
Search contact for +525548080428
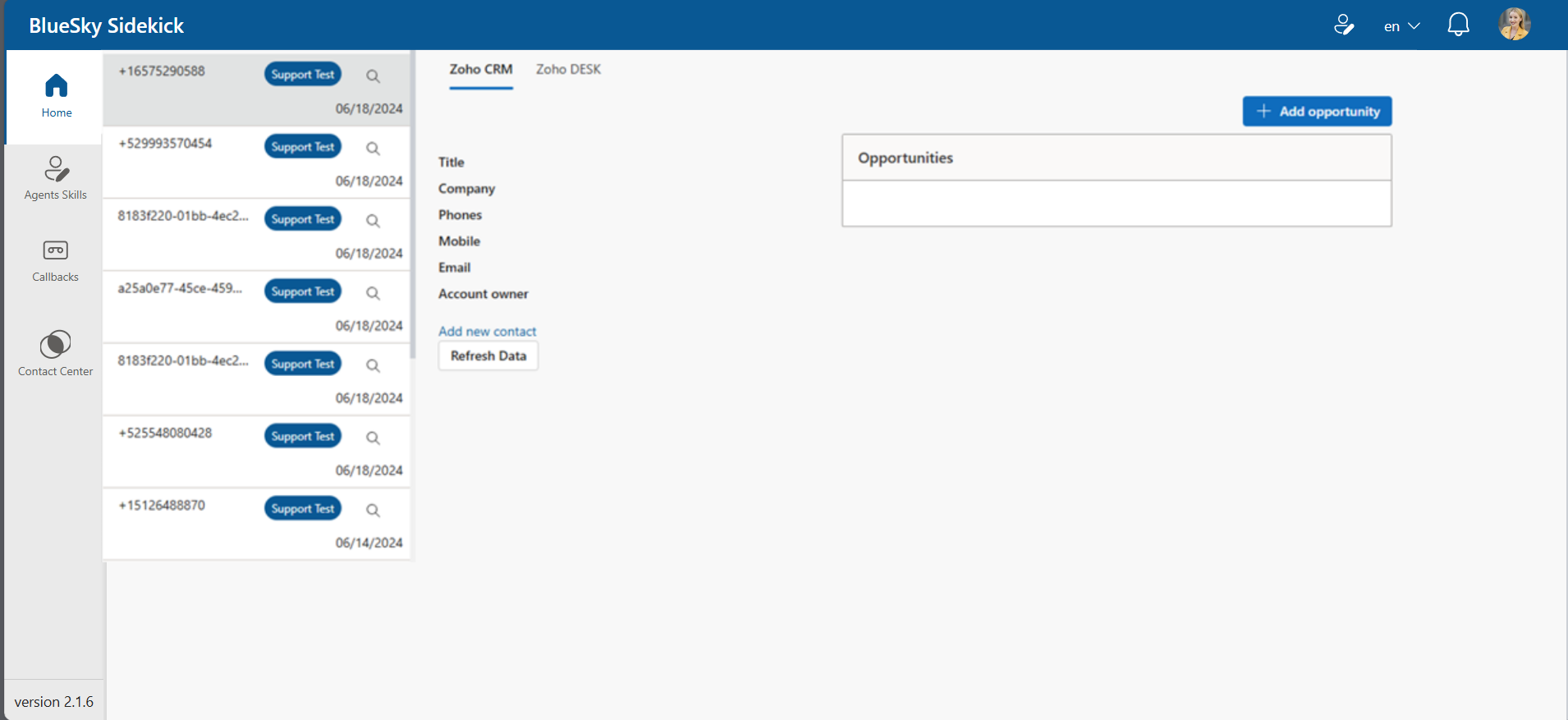pos(373,438)
